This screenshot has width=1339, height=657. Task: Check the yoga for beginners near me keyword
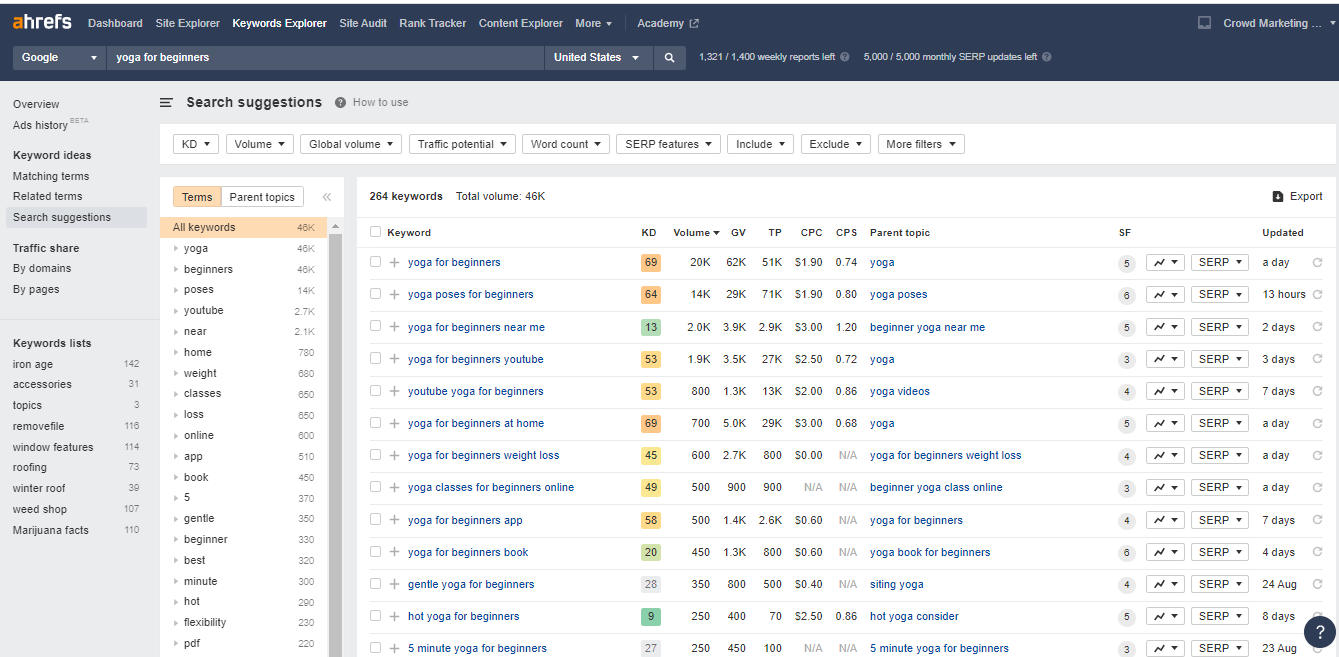click(x=375, y=326)
